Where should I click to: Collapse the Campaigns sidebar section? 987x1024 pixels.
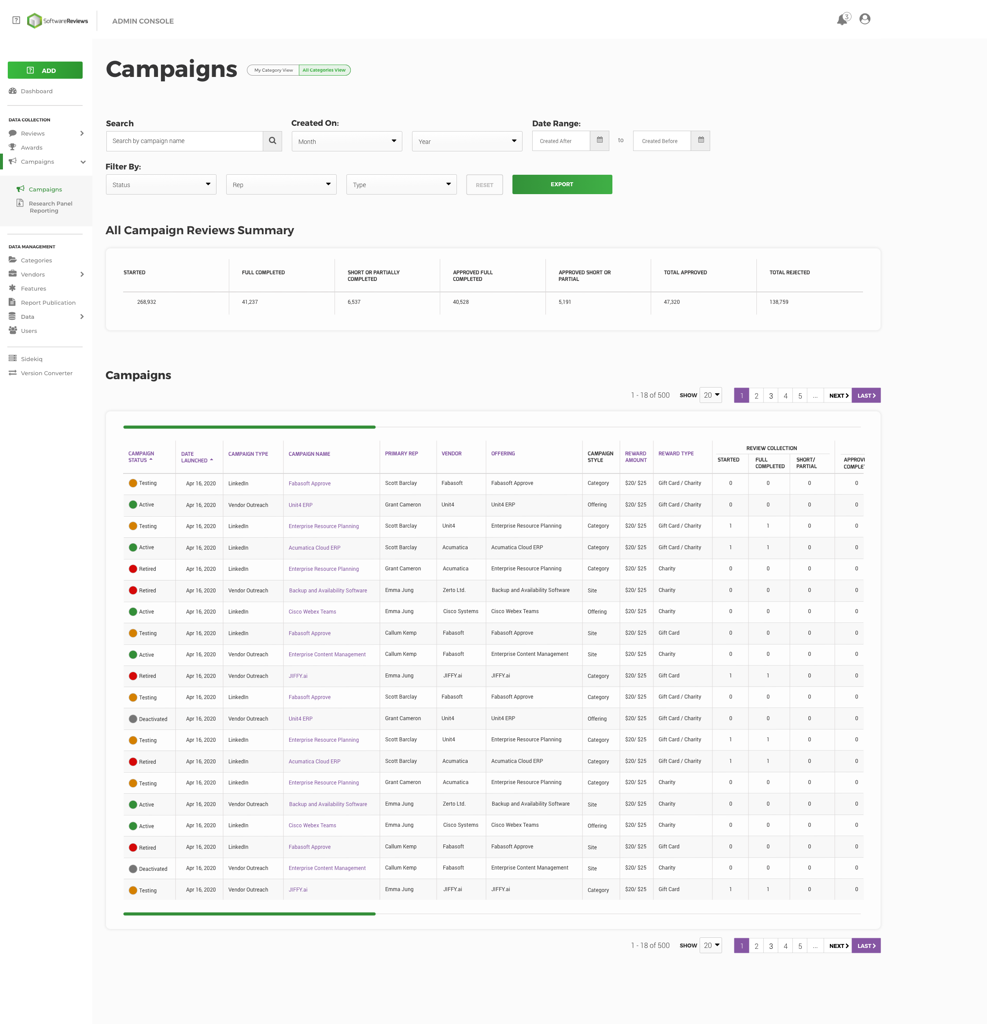point(83,162)
